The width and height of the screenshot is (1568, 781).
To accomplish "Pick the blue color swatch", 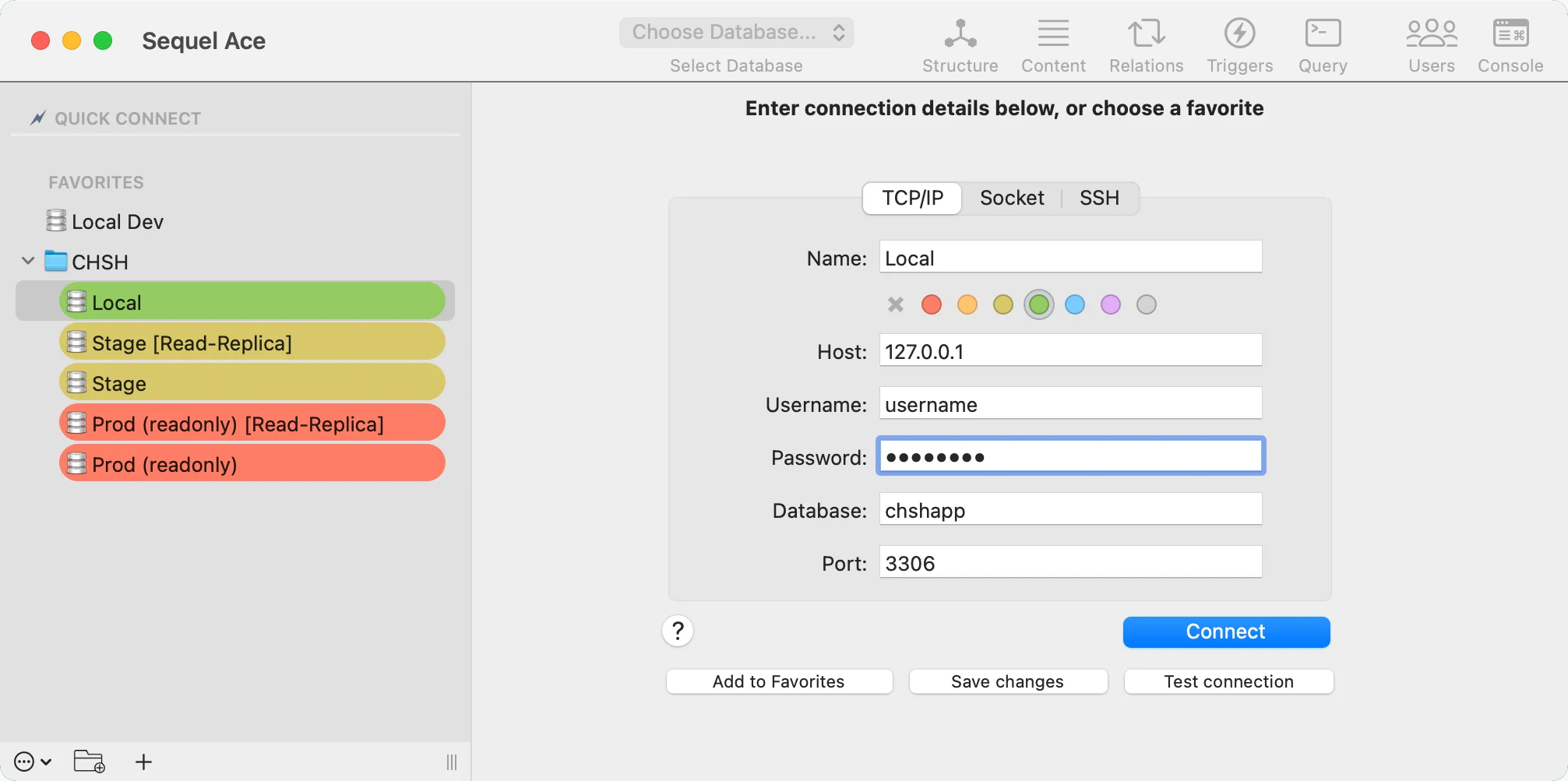I will (x=1075, y=304).
